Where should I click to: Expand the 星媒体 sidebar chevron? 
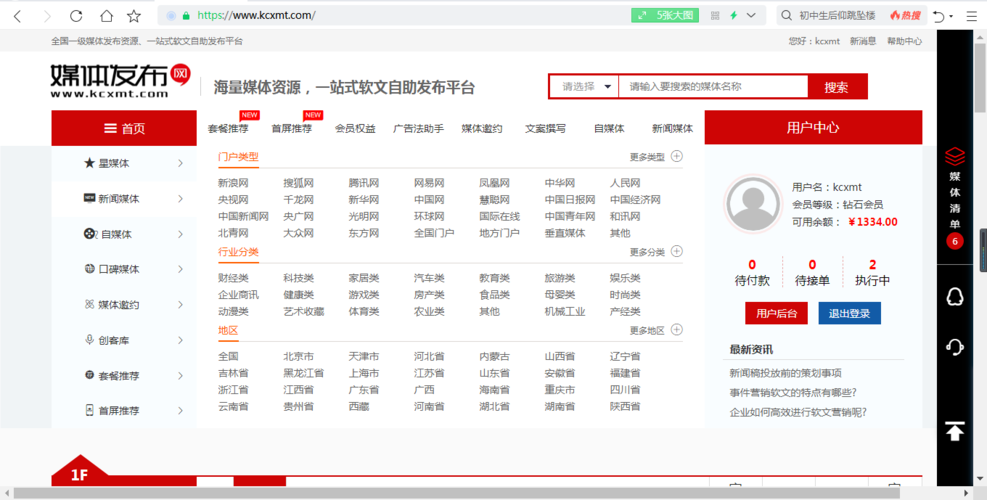point(180,163)
